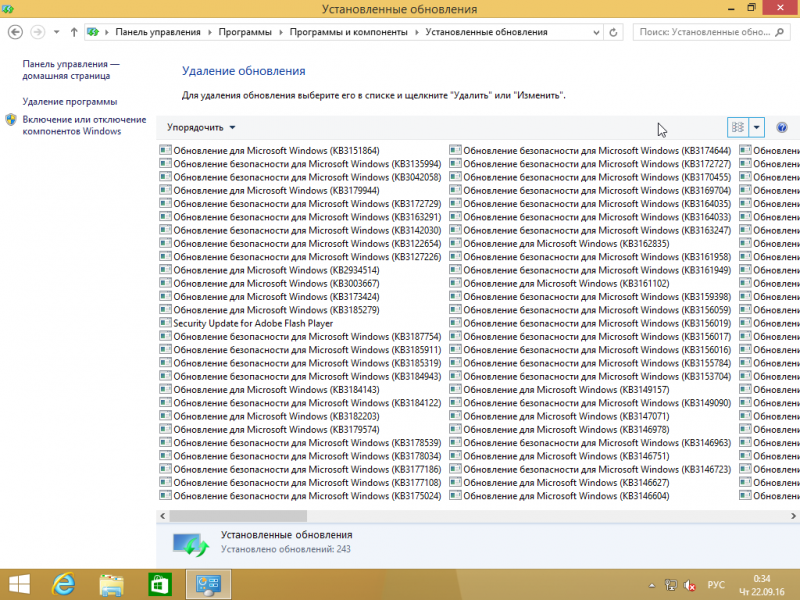The width and height of the screenshot is (800, 600).
Task: Select update KB3151864
Action: pyautogui.click(x=269, y=151)
